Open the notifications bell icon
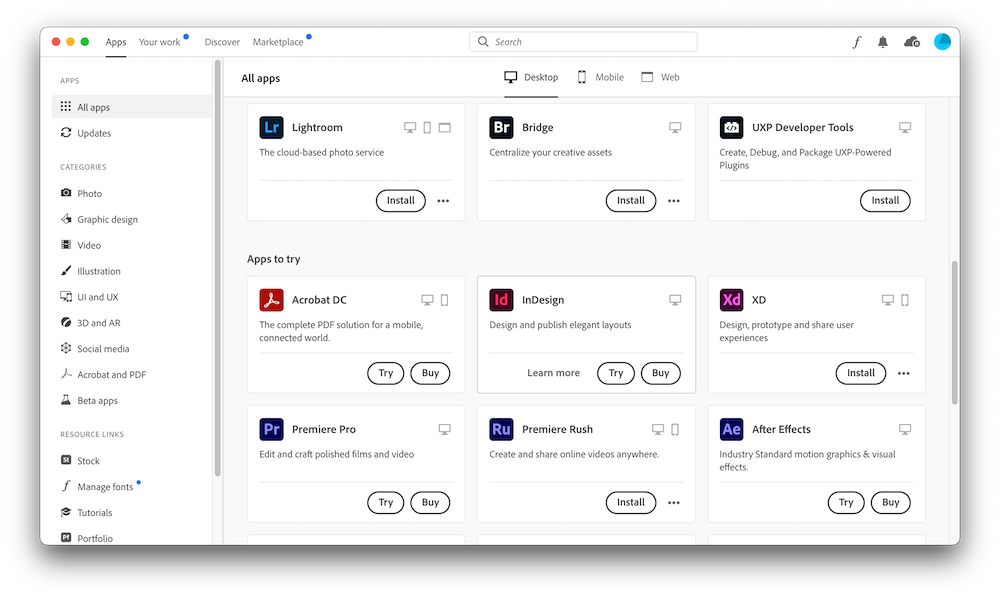The width and height of the screenshot is (1000, 598). (883, 41)
